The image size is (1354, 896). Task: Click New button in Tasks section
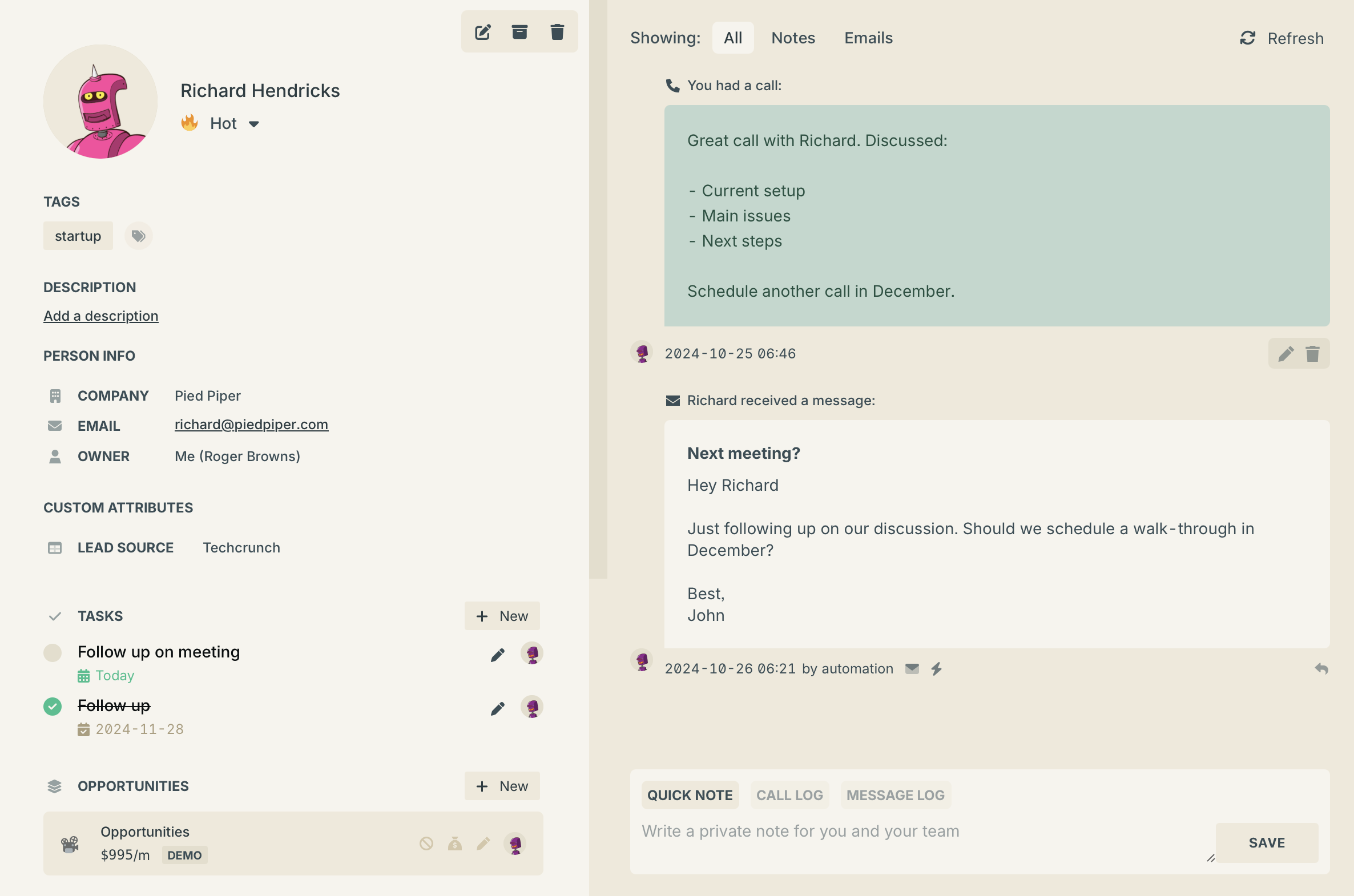(502, 616)
